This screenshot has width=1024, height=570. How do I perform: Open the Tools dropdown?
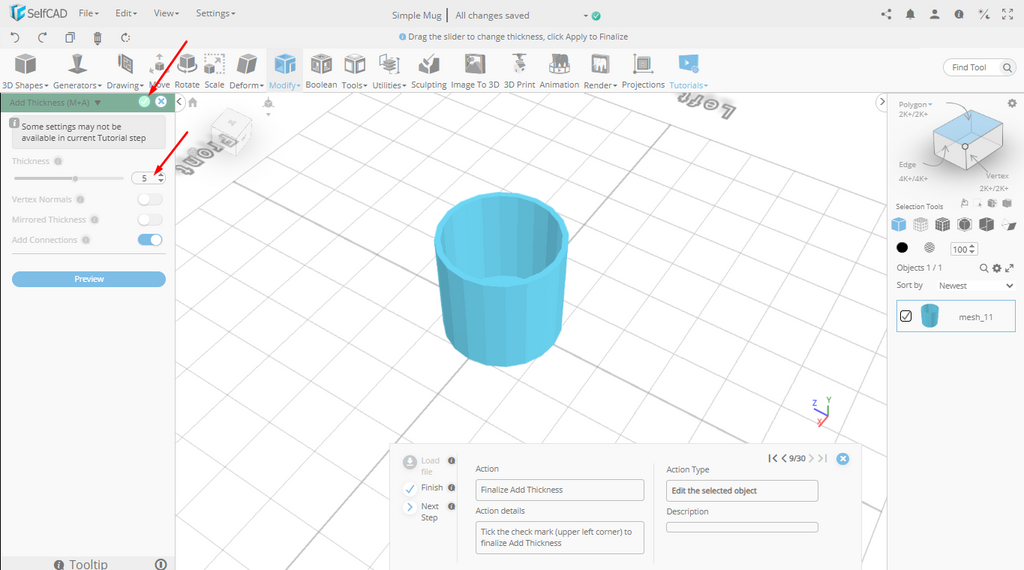355,71
